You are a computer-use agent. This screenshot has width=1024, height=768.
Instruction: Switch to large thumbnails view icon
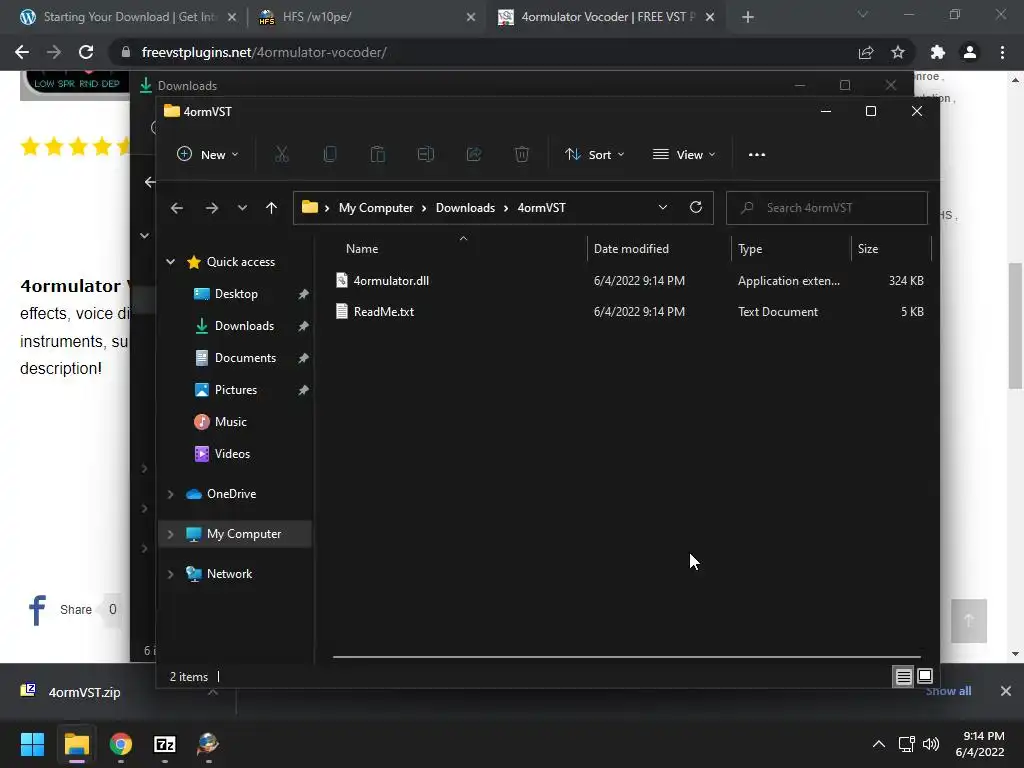925,677
